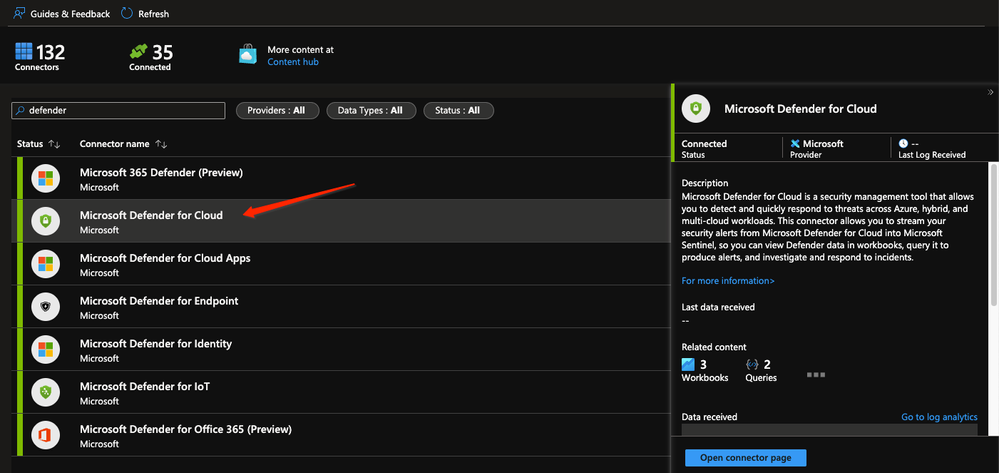999x473 pixels.
Task: Click the Data received heading
Action: 709,417
